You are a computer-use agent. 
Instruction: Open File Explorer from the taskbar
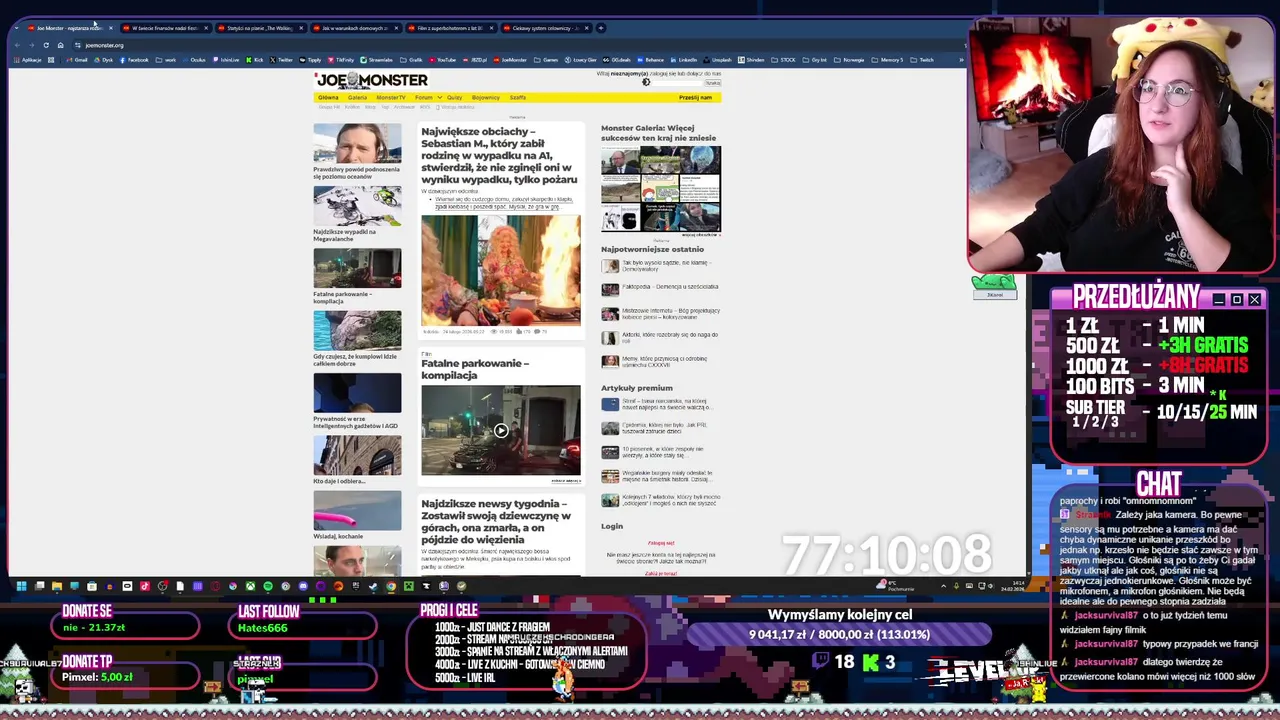[x=56, y=586]
